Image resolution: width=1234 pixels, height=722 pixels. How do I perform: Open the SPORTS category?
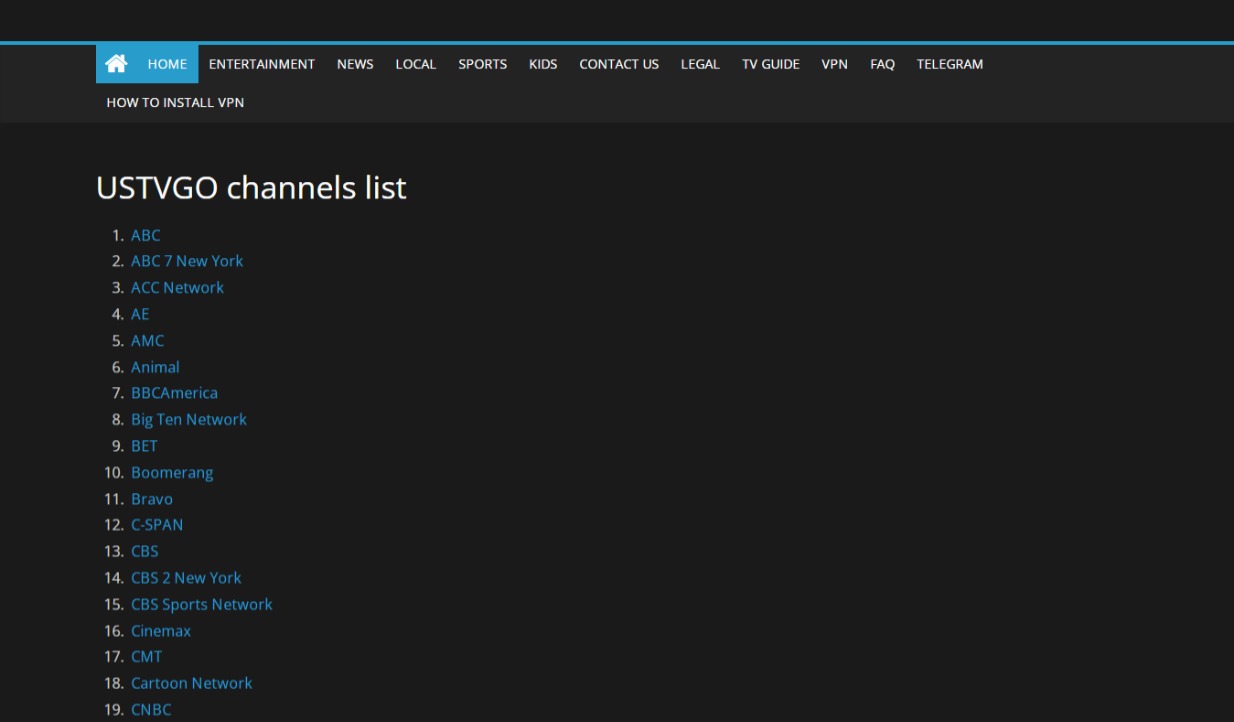click(x=483, y=64)
